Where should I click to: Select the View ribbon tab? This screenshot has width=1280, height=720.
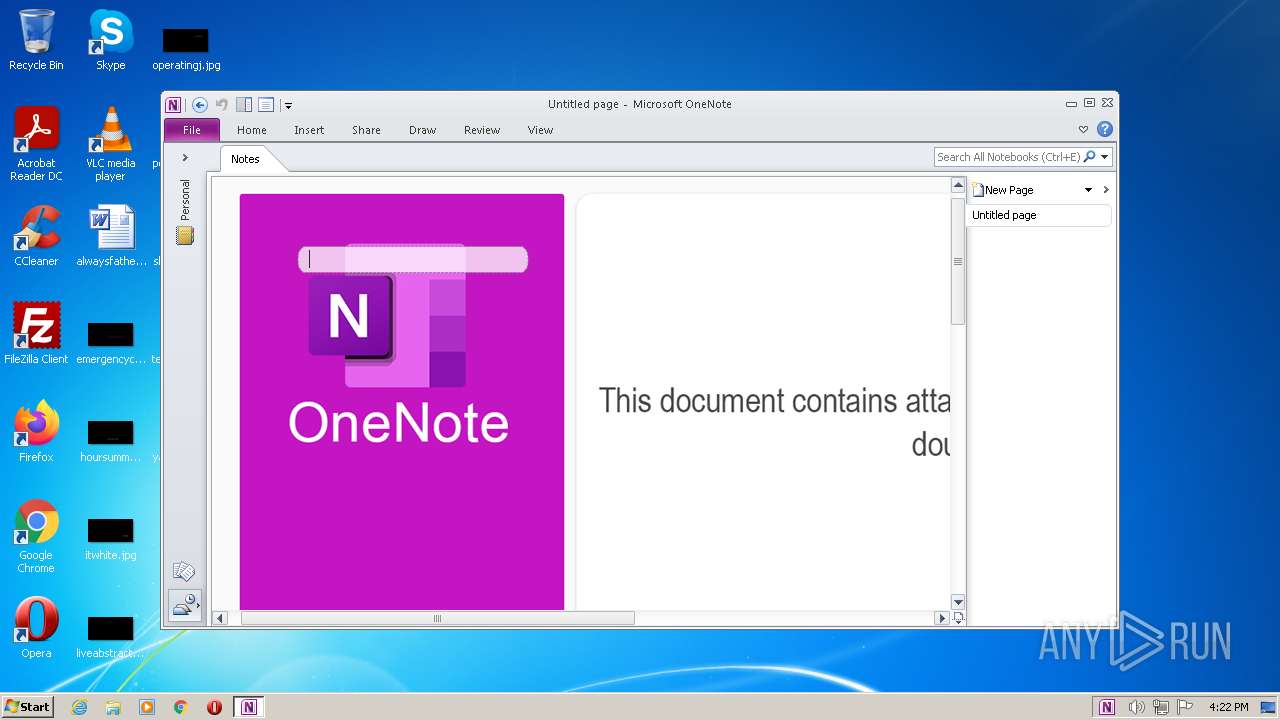pyautogui.click(x=540, y=130)
